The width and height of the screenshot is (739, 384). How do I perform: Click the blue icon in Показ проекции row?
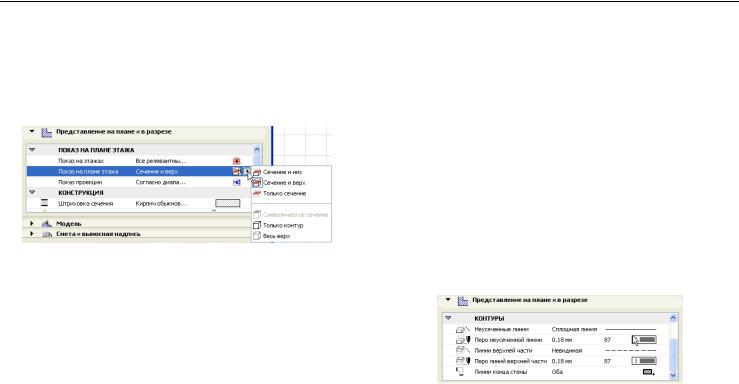(x=237, y=182)
